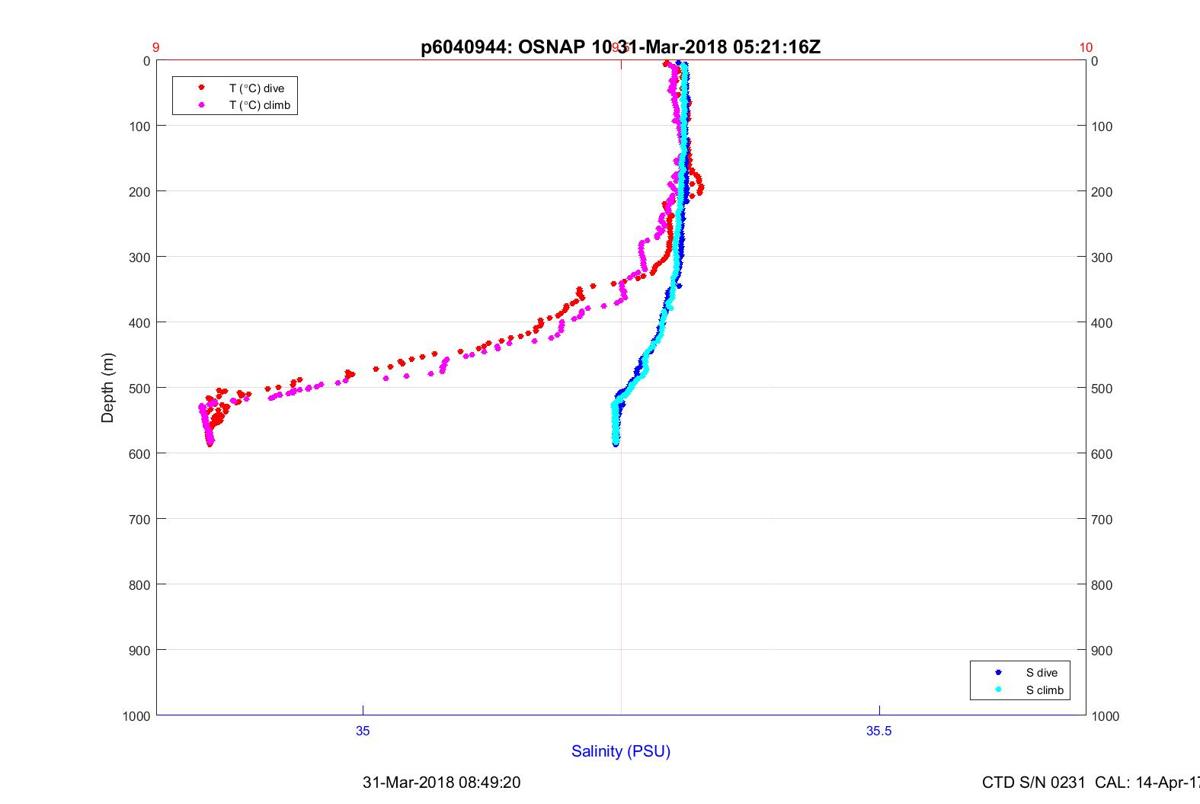
Task: Click the magenta climb marker in temperature legend
Action: (x=202, y=104)
